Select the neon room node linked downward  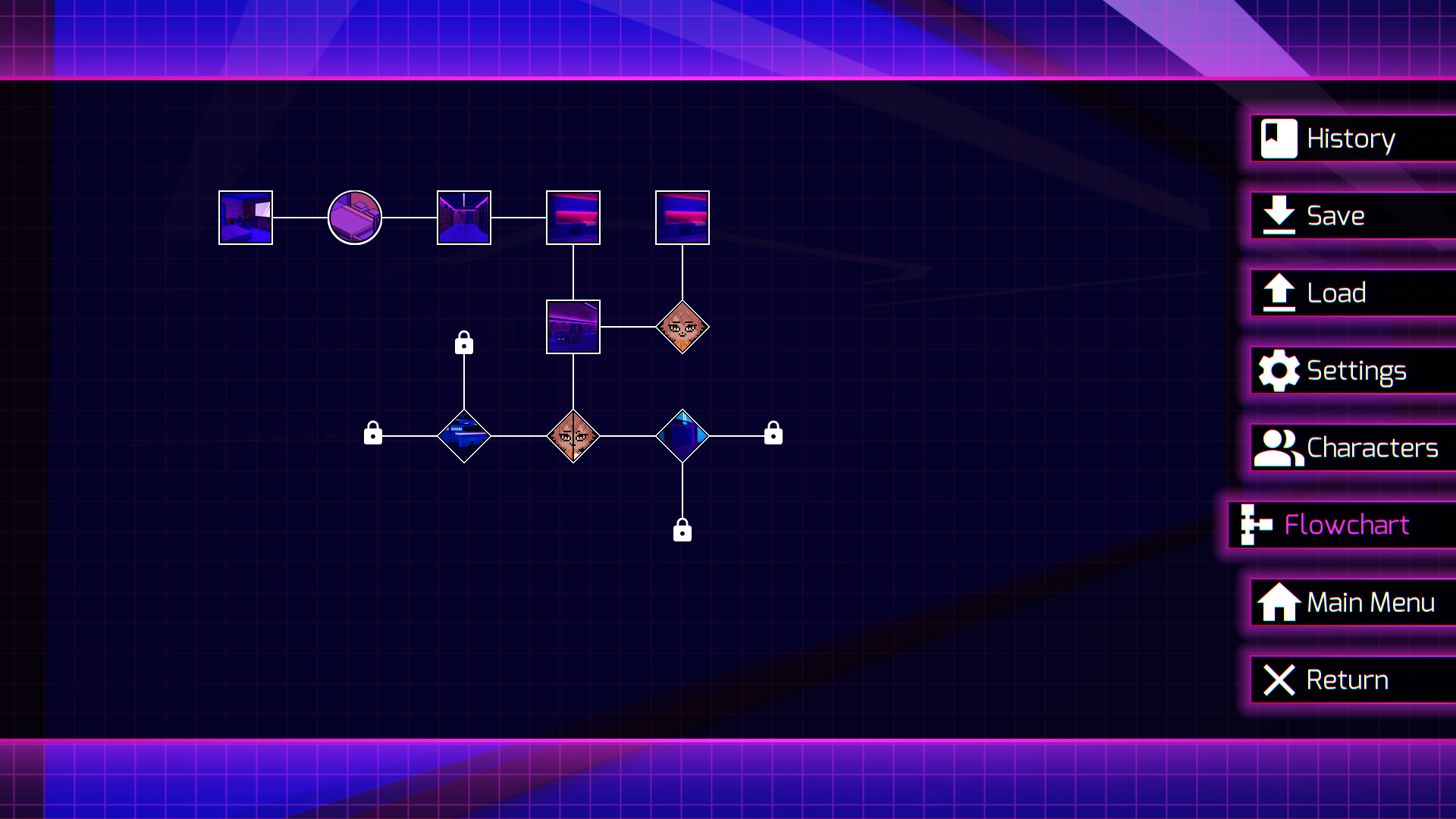pyautogui.click(x=573, y=218)
